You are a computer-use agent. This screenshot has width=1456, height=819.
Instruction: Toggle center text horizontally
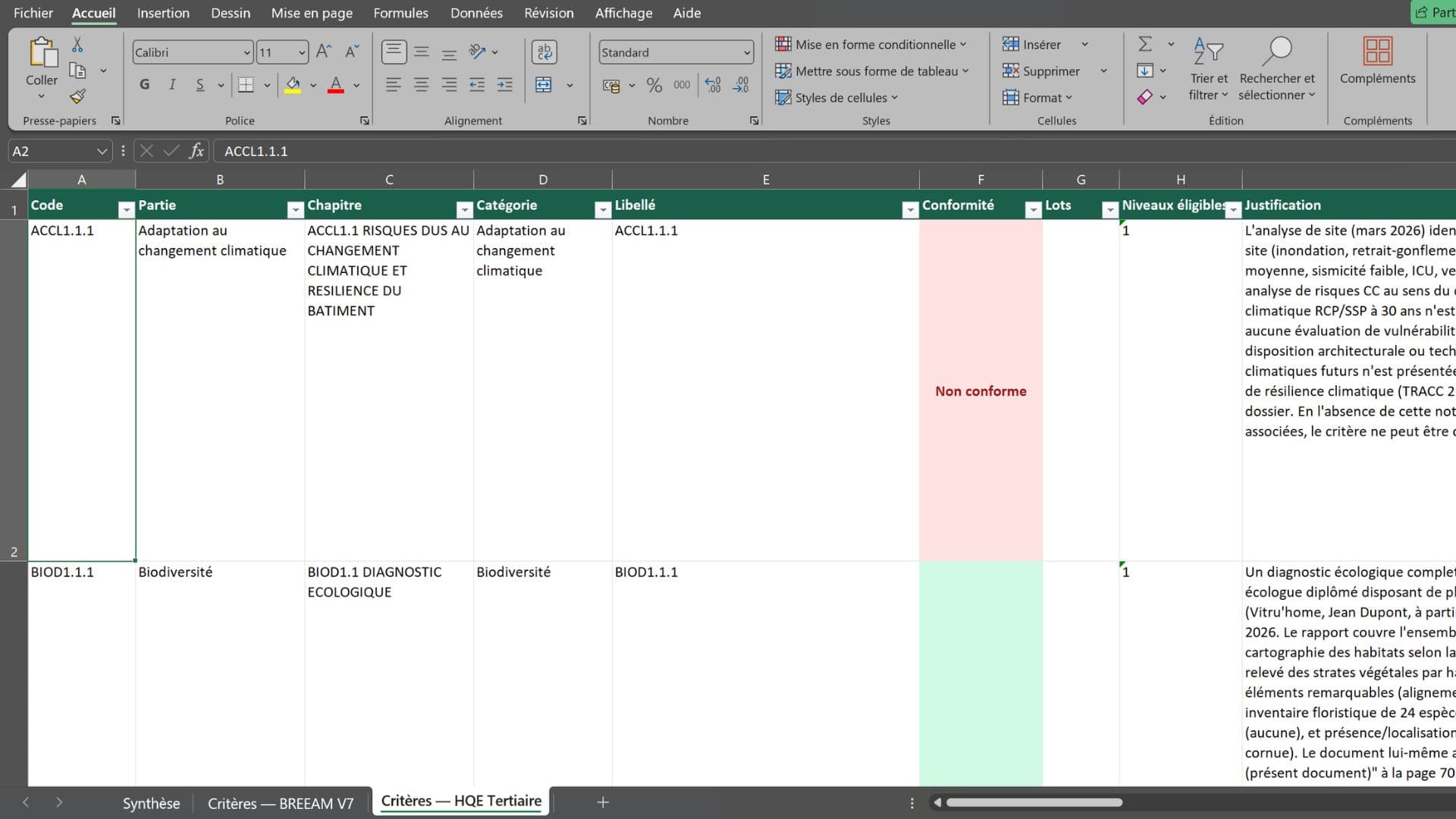tap(422, 85)
